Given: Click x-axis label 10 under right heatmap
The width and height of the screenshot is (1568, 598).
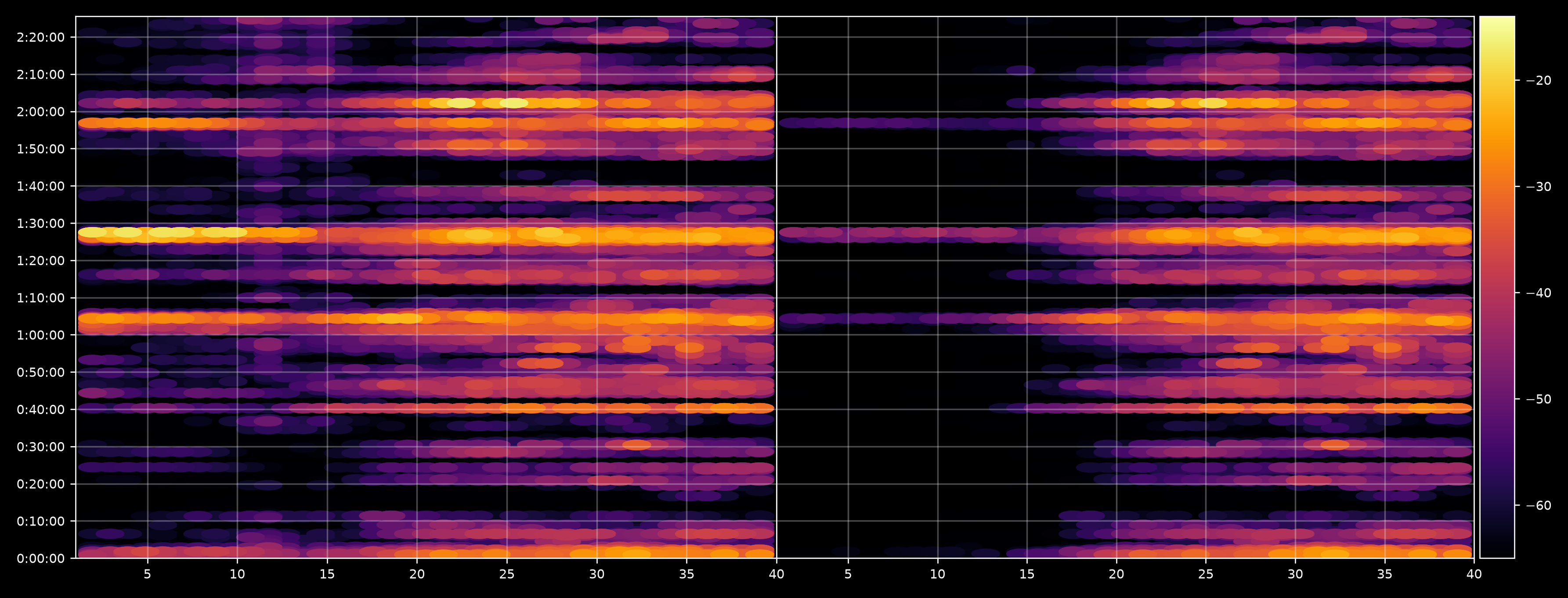Looking at the screenshot, I should click(x=937, y=574).
